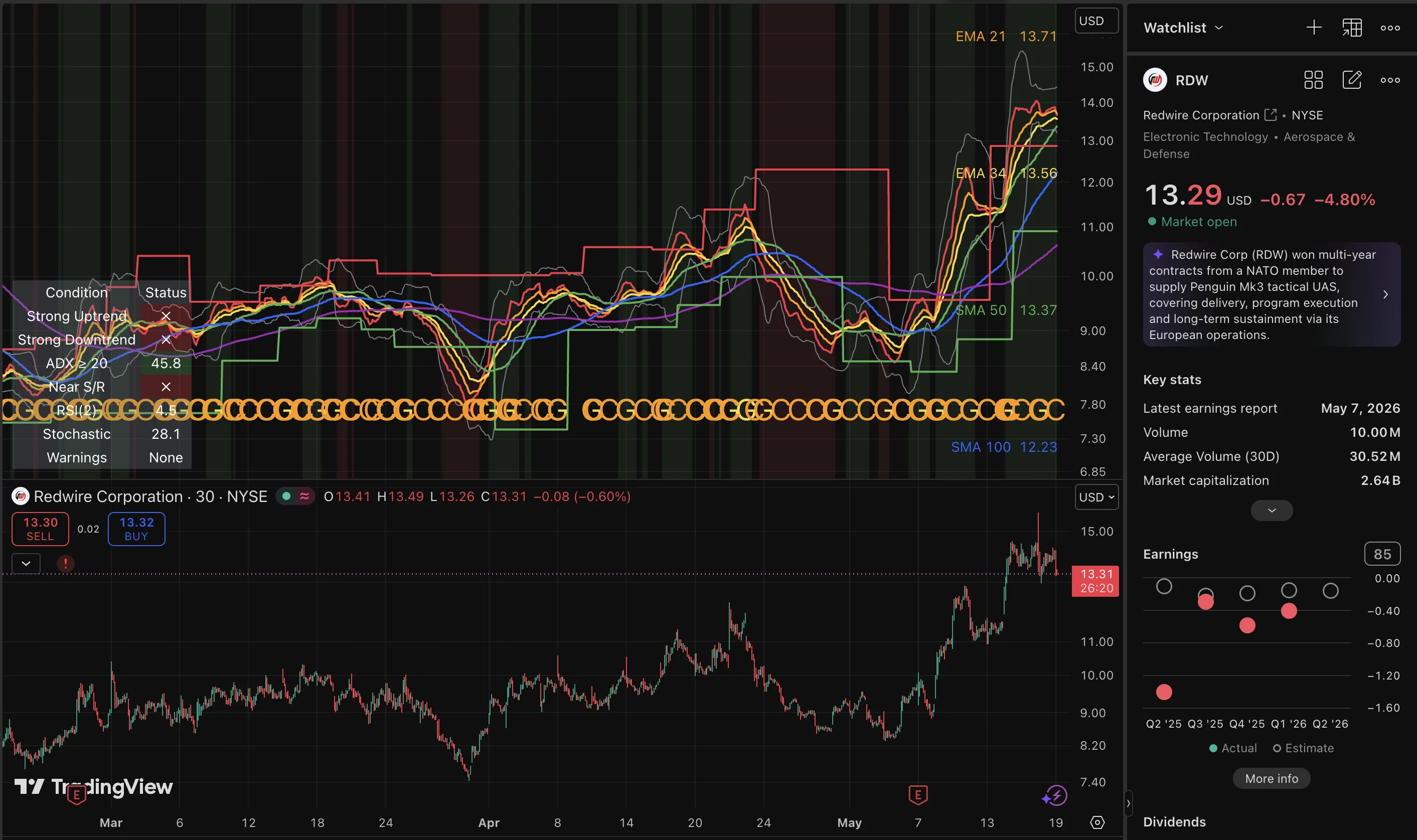Open the lower pane USD currency dropdown
Viewport: 1417px width, 840px height.
[1096, 497]
